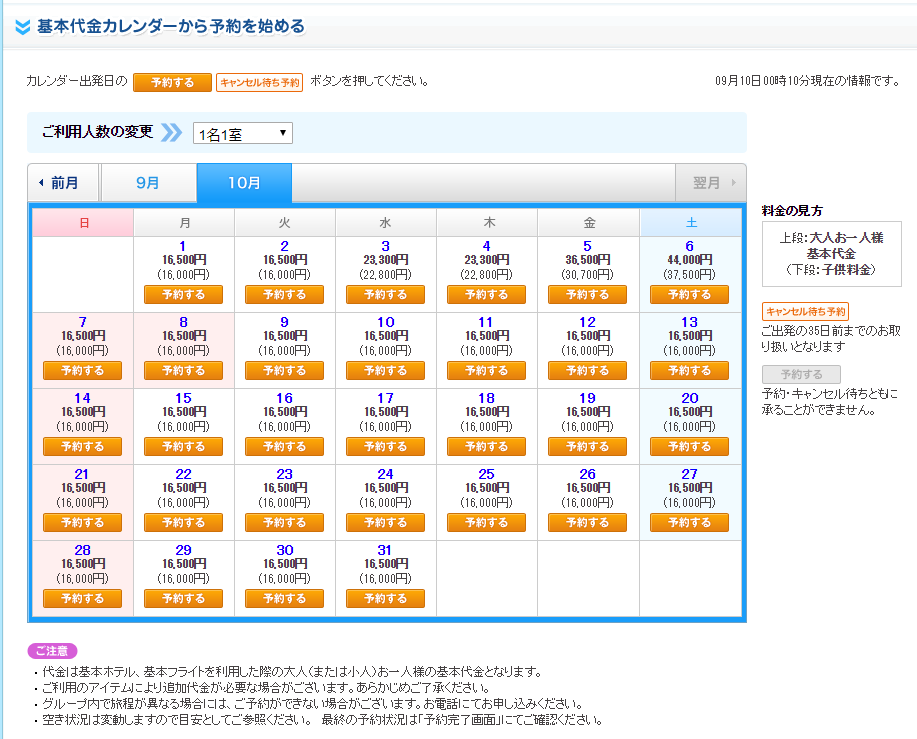Reserve October 5 priced 36,500円
This screenshot has width=917, height=739.
click(x=587, y=295)
